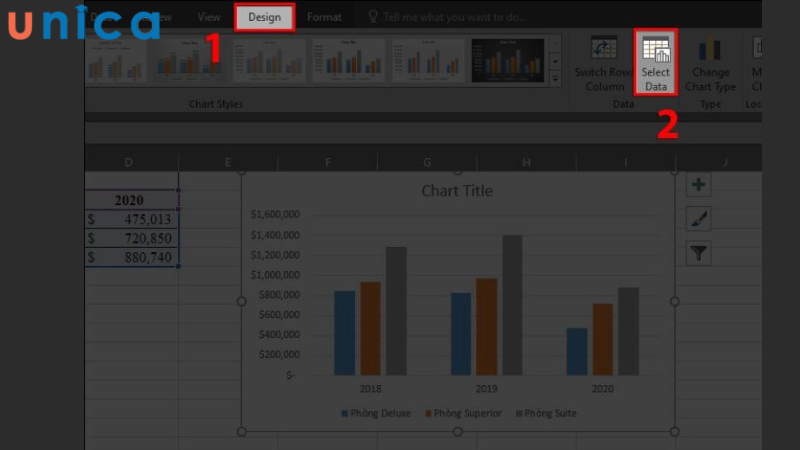This screenshot has width=800, height=450.
Task: Click the cell with value 880,740
Action: [x=132, y=257]
